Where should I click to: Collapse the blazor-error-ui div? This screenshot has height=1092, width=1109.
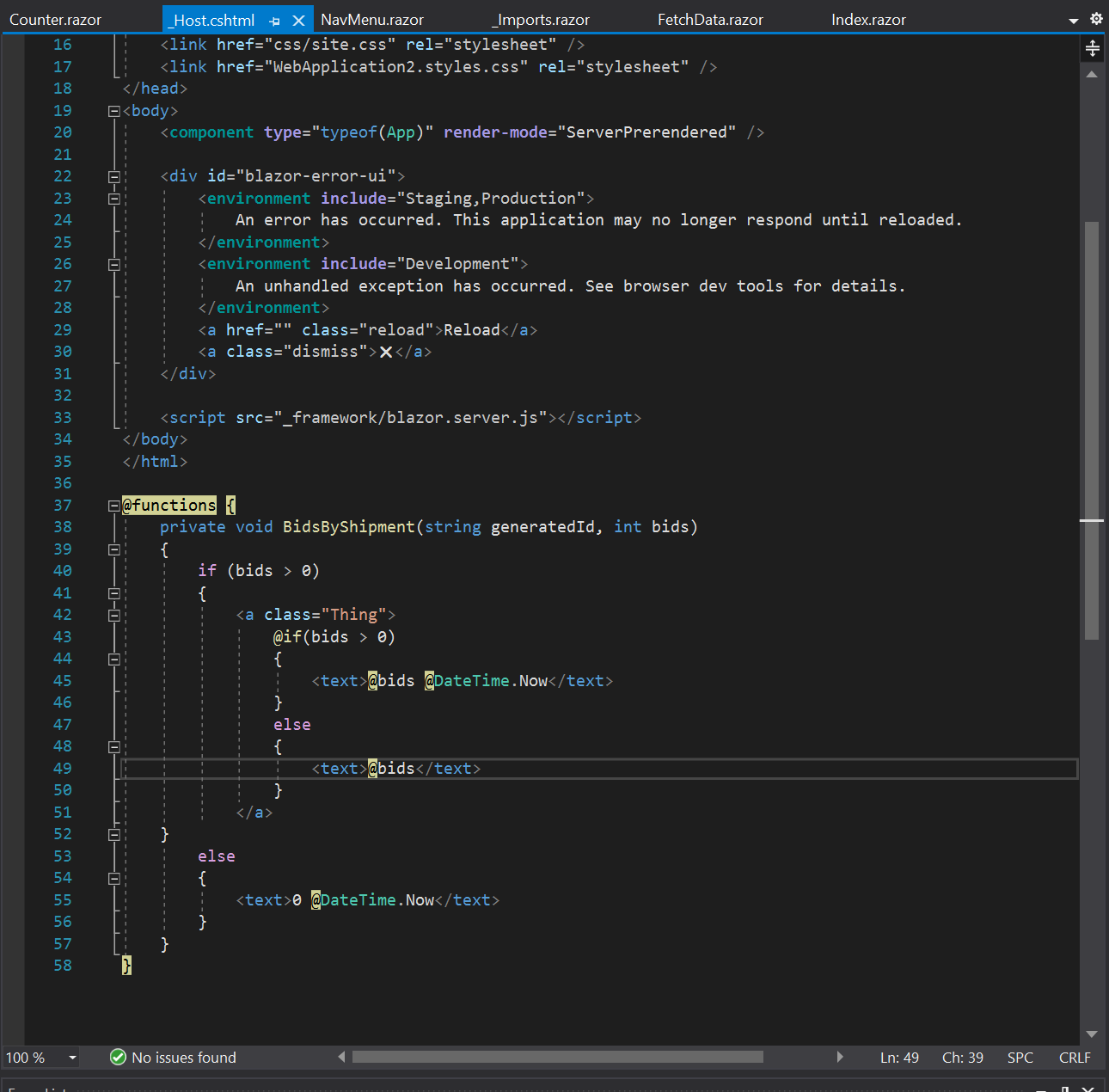pyautogui.click(x=114, y=175)
